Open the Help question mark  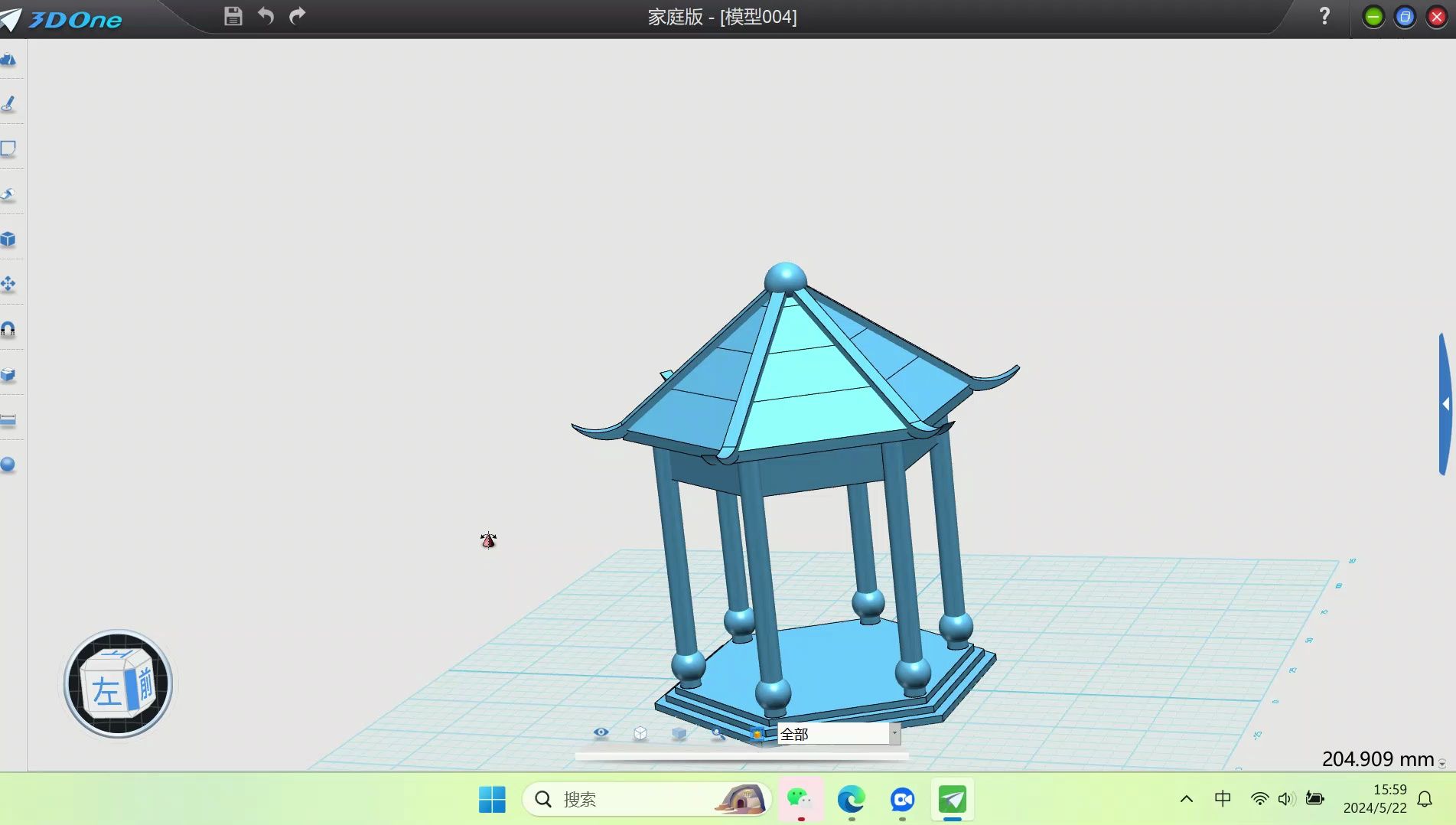point(1324,16)
